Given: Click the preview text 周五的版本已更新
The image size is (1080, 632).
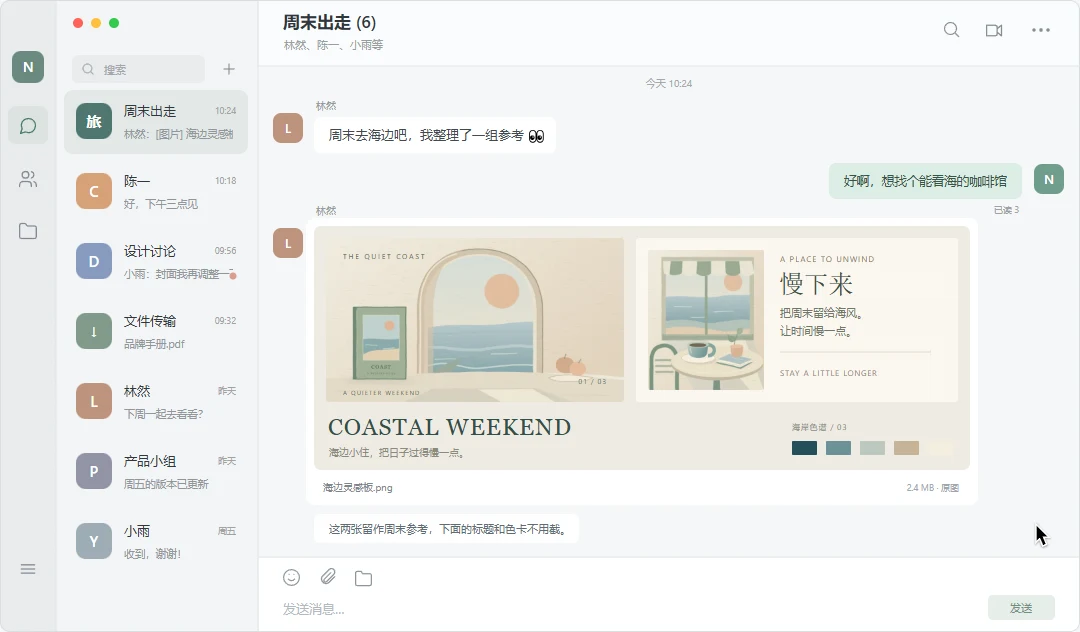Looking at the screenshot, I should click(166, 484).
